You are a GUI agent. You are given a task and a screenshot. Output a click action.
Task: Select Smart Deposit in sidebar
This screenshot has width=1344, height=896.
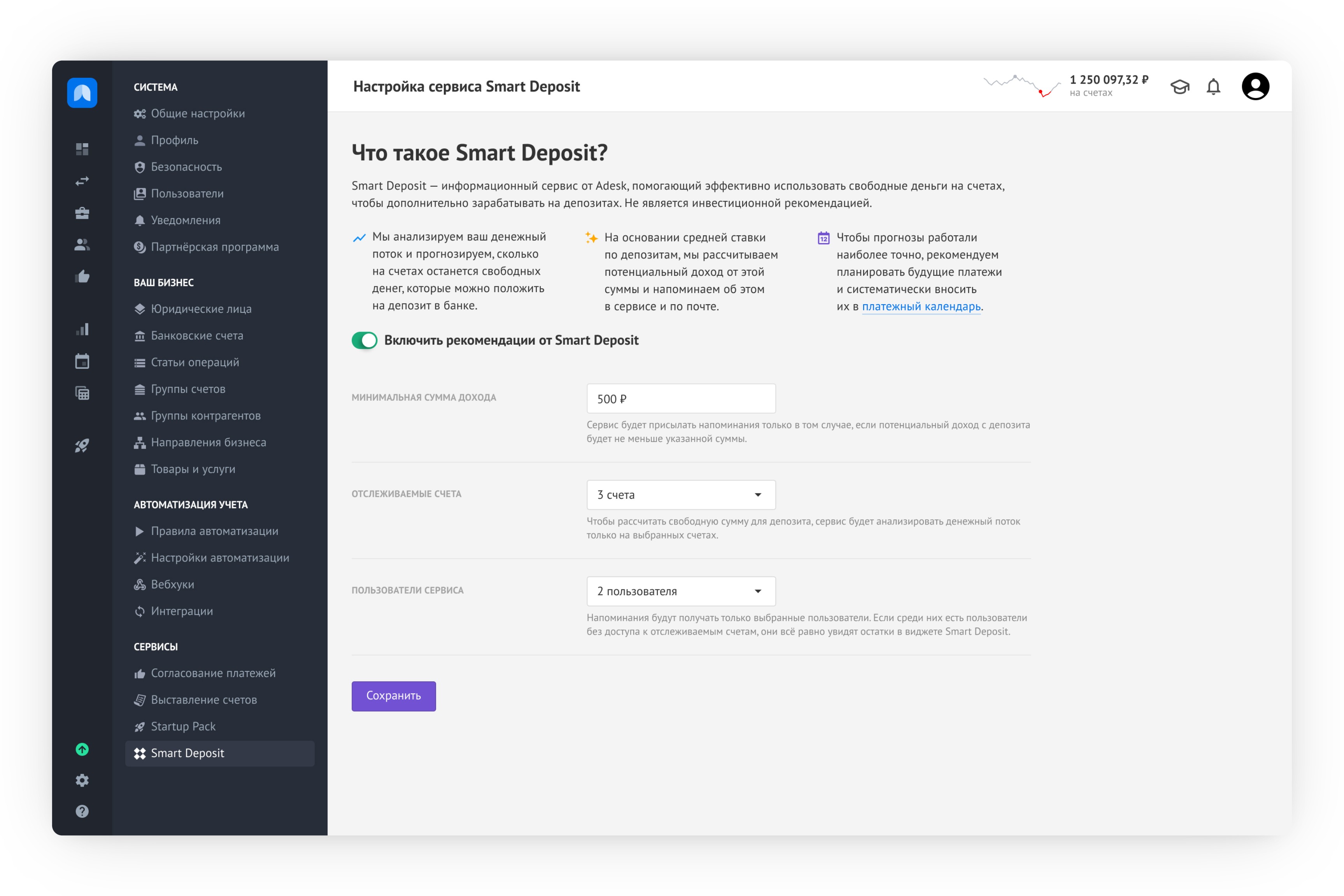click(x=219, y=754)
